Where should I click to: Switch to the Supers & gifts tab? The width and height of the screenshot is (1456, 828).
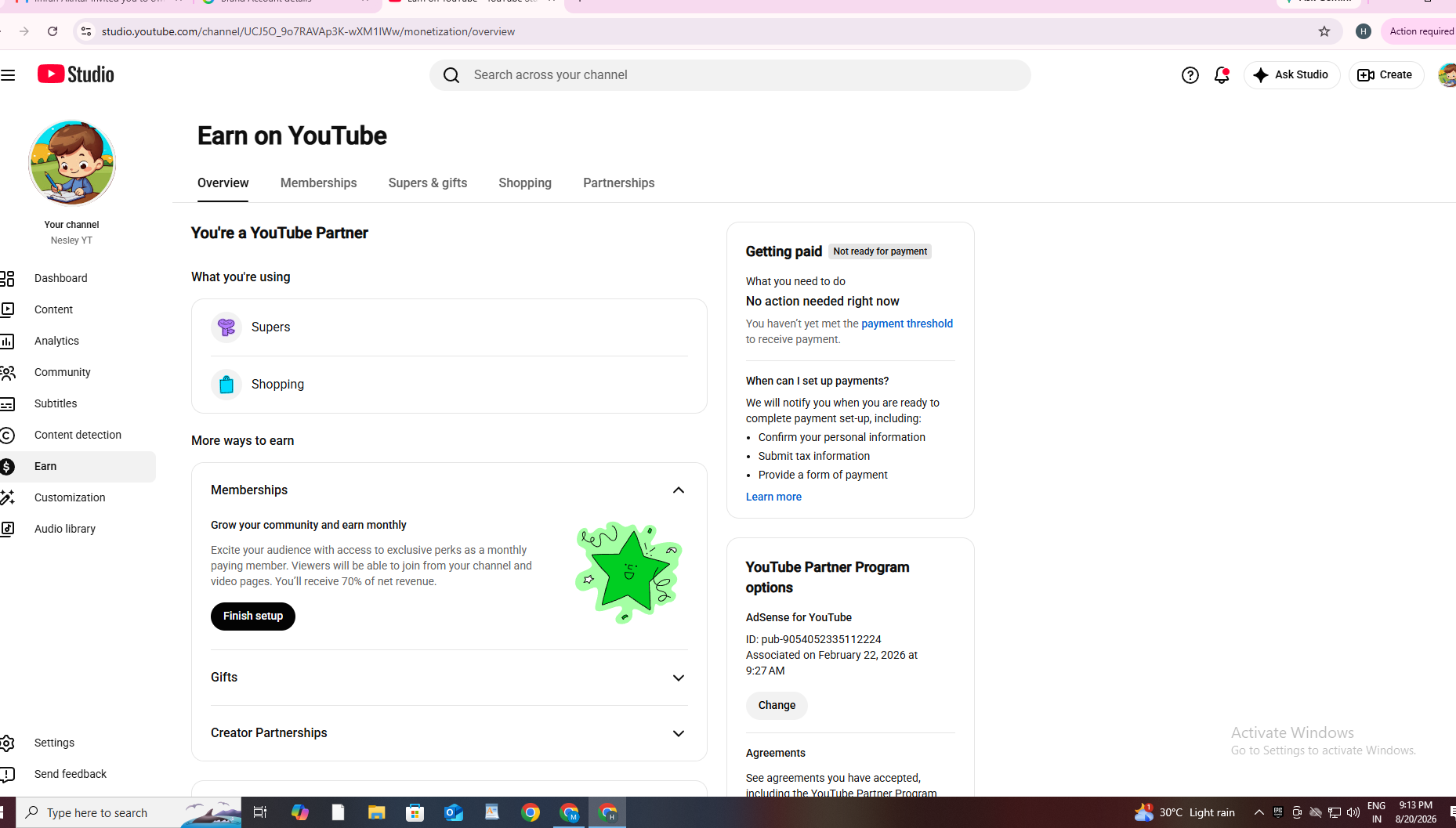(x=428, y=183)
